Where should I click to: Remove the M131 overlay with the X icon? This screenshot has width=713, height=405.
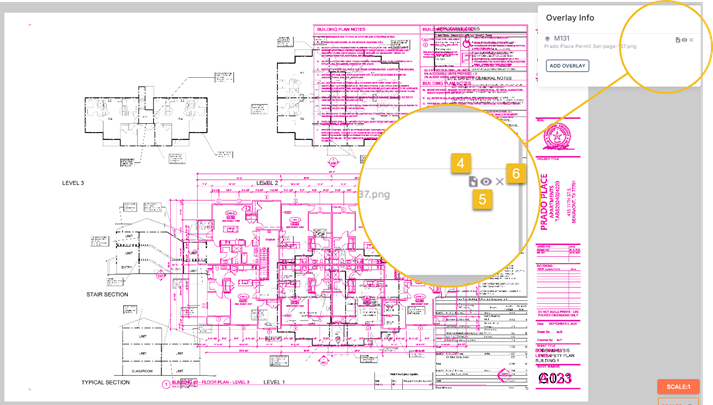(691, 40)
